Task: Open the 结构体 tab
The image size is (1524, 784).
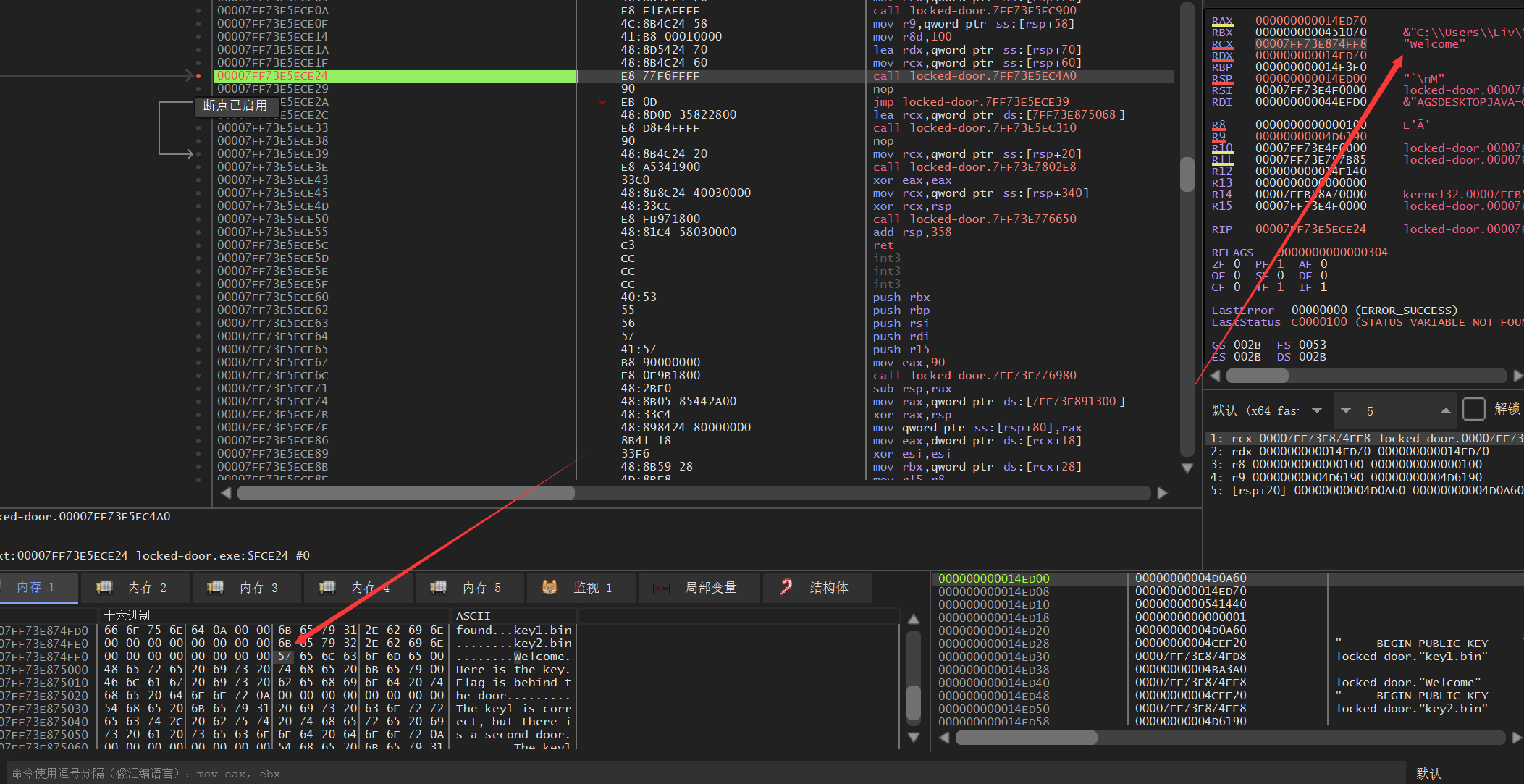Action: coord(817,588)
